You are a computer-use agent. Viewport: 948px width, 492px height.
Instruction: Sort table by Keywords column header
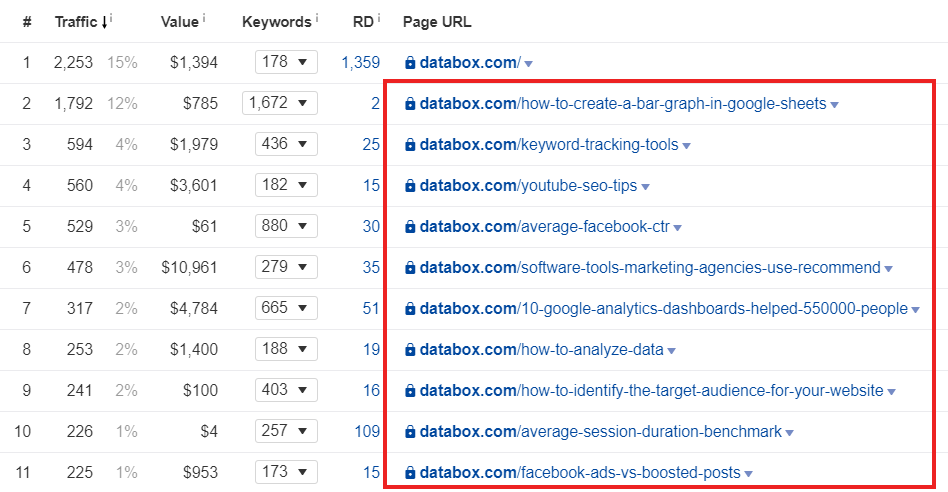[276, 22]
